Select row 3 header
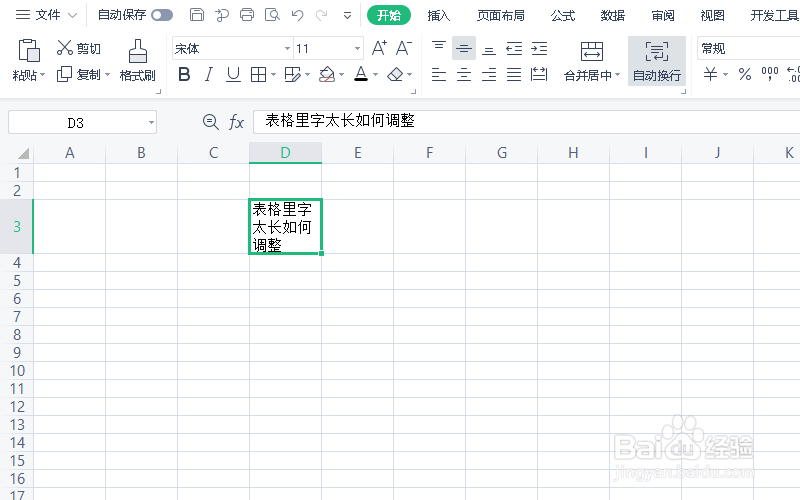This screenshot has width=800, height=500. tap(17, 227)
